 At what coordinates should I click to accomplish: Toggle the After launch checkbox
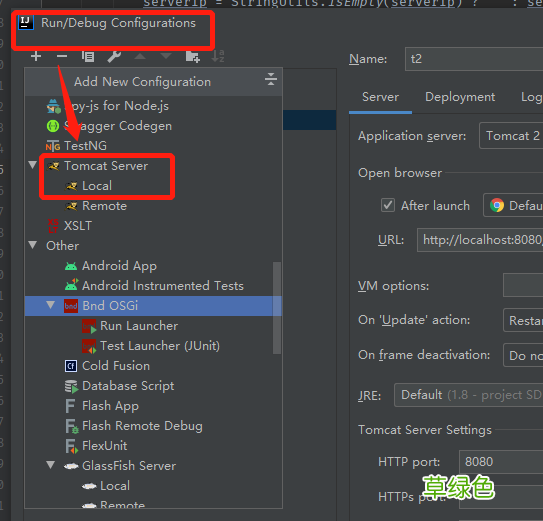(388, 205)
